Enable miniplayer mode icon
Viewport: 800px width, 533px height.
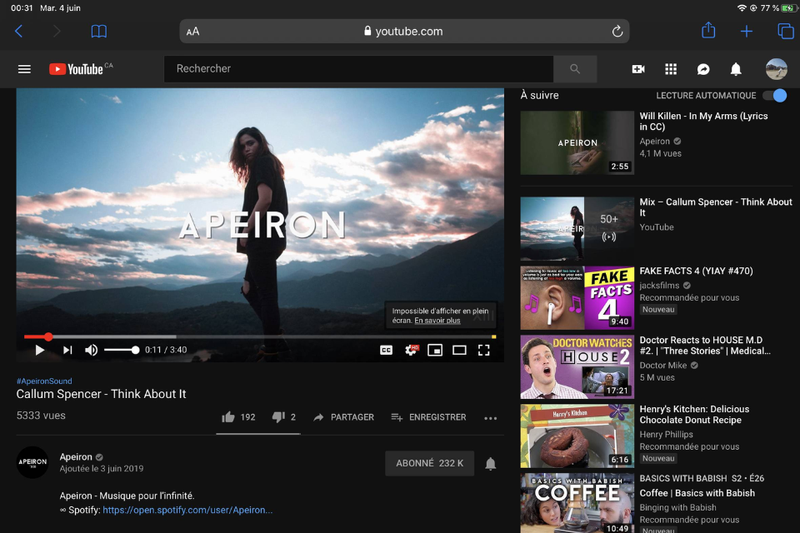pos(435,350)
